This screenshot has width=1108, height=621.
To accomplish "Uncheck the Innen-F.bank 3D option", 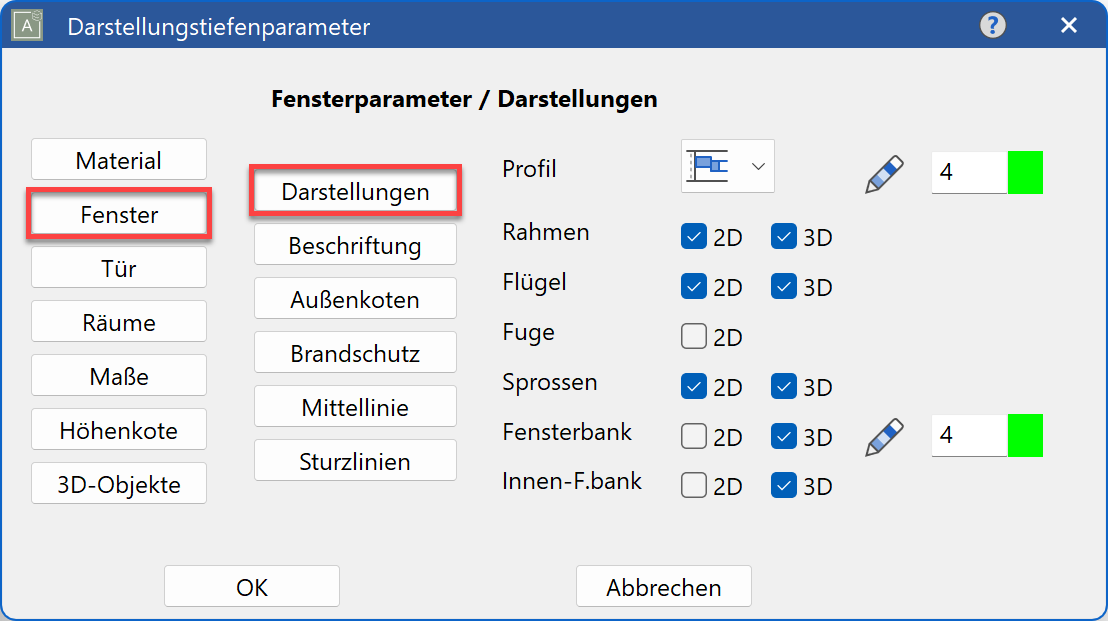I will click(x=783, y=485).
